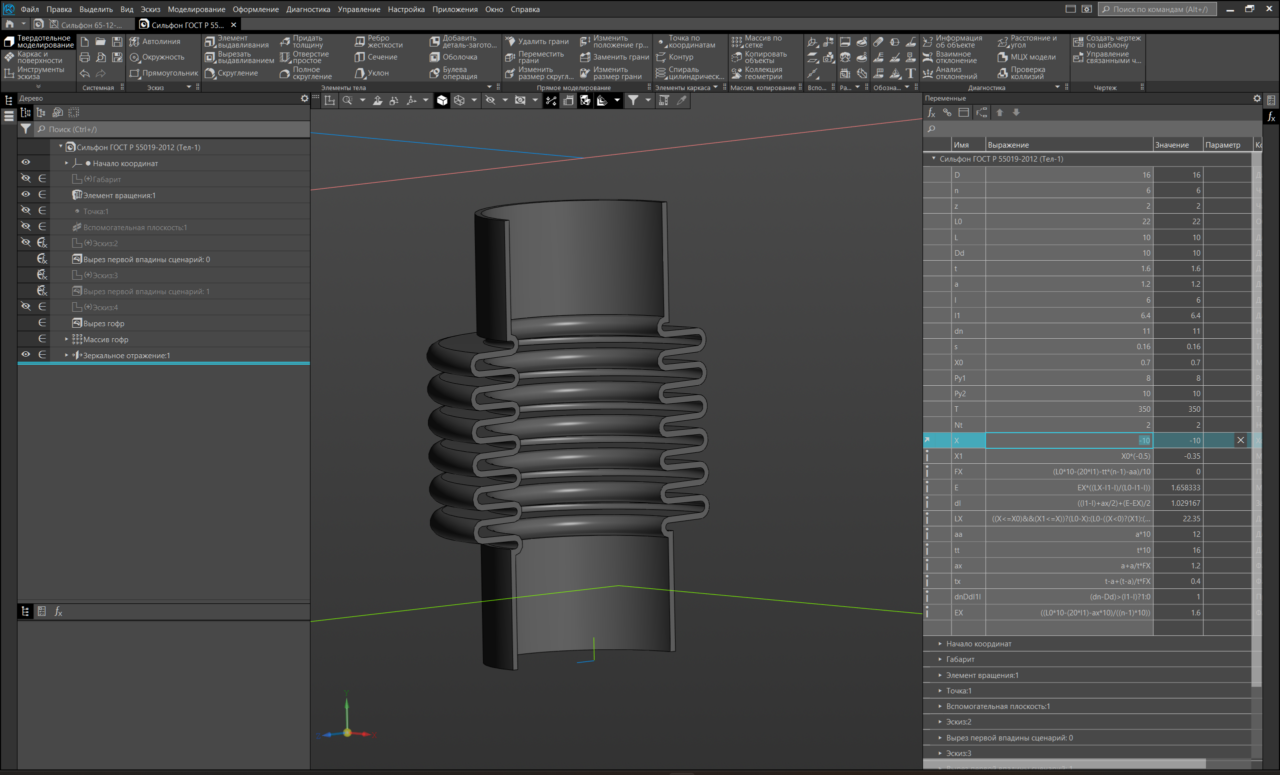Show the hidden Габарит sketch

click(x=26, y=179)
